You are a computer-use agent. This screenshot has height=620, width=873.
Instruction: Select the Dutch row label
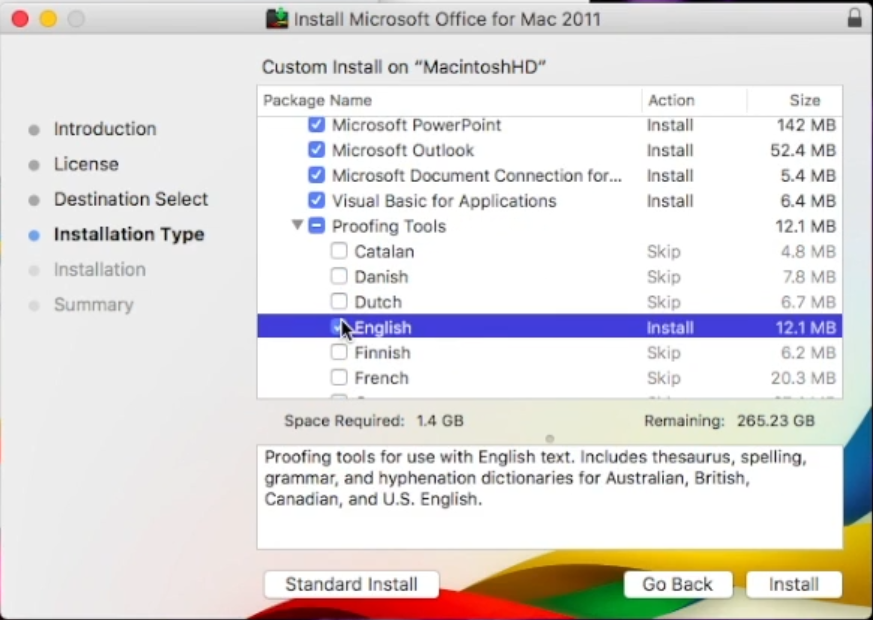tap(377, 302)
